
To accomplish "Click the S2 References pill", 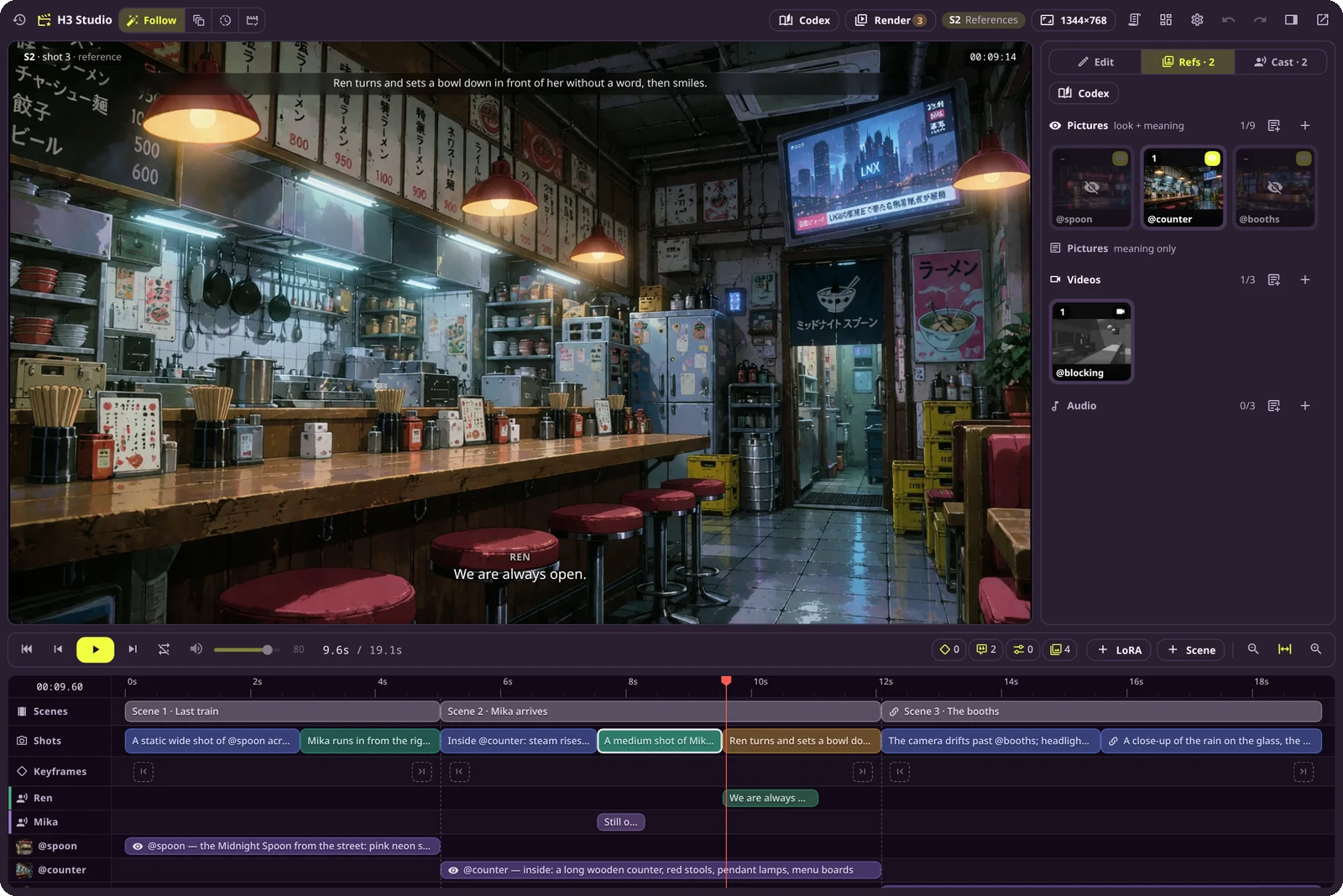I will point(983,20).
